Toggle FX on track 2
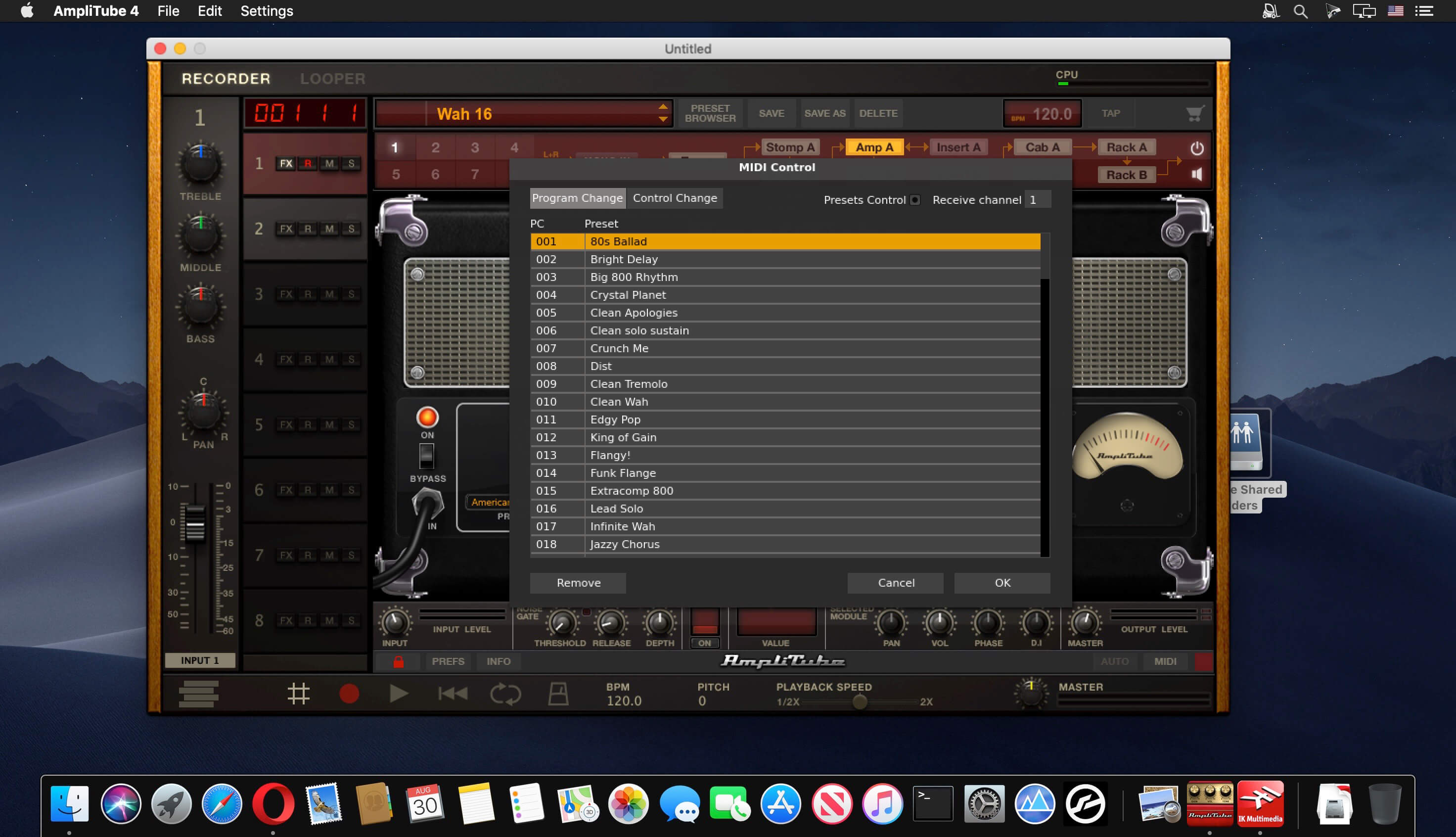The width and height of the screenshot is (1456, 837). 286,229
